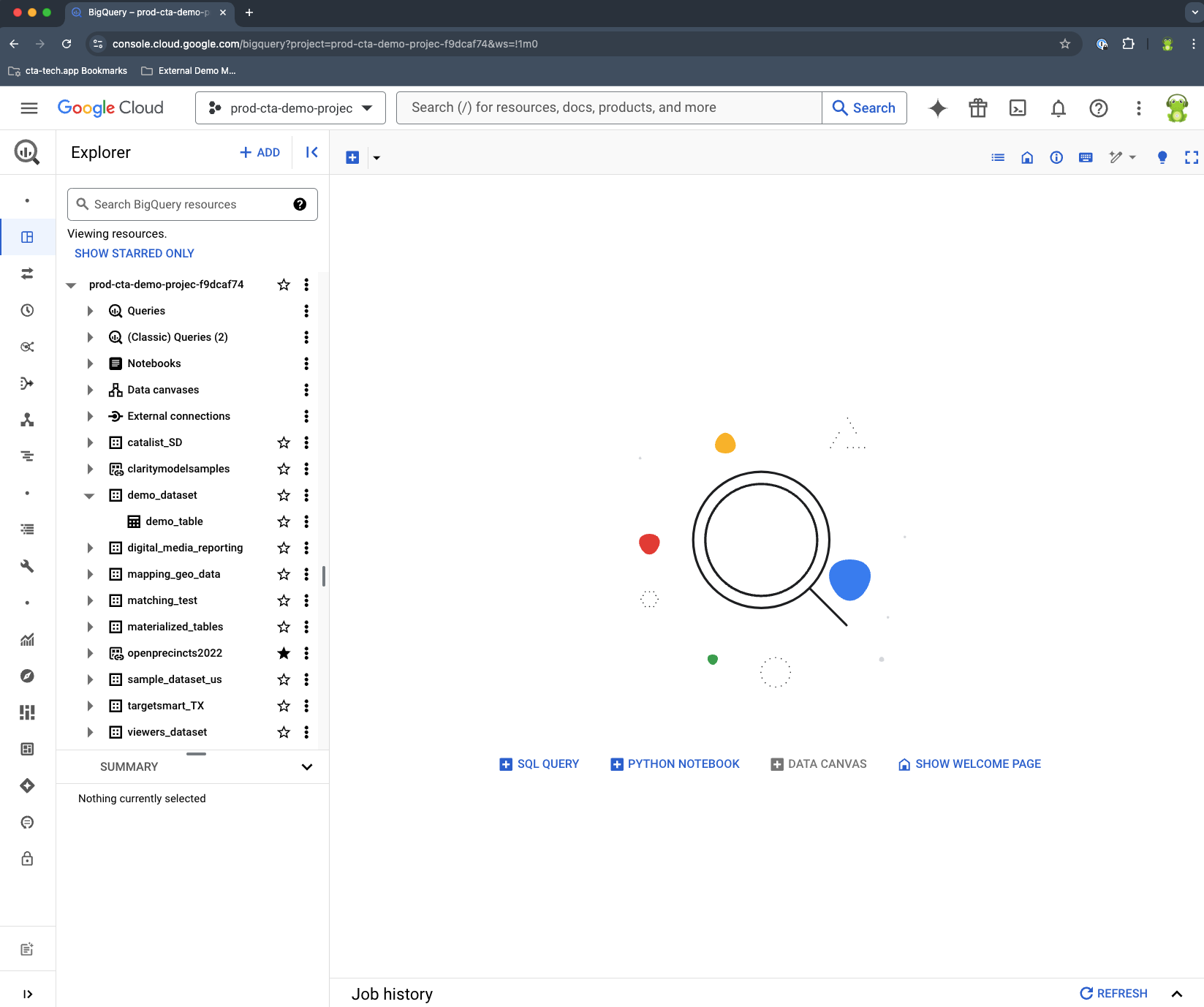The width and height of the screenshot is (1204, 1007).
Task: Click the info icon in the toolbar
Action: tap(1056, 157)
